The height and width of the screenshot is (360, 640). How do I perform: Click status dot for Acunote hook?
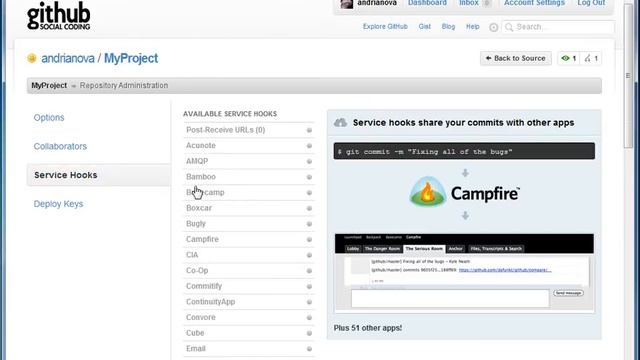tap(309, 146)
